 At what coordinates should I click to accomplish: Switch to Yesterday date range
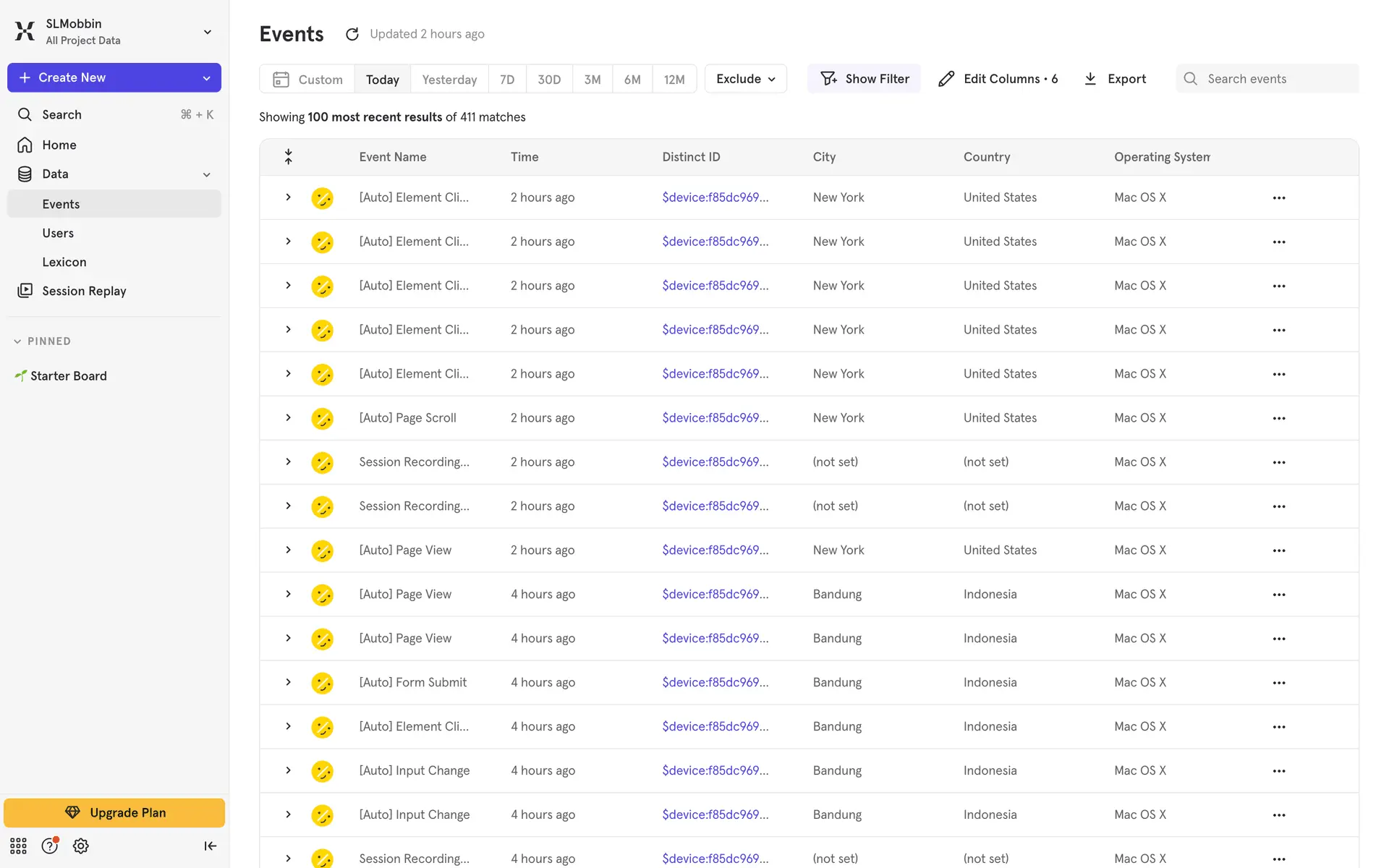tap(449, 80)
